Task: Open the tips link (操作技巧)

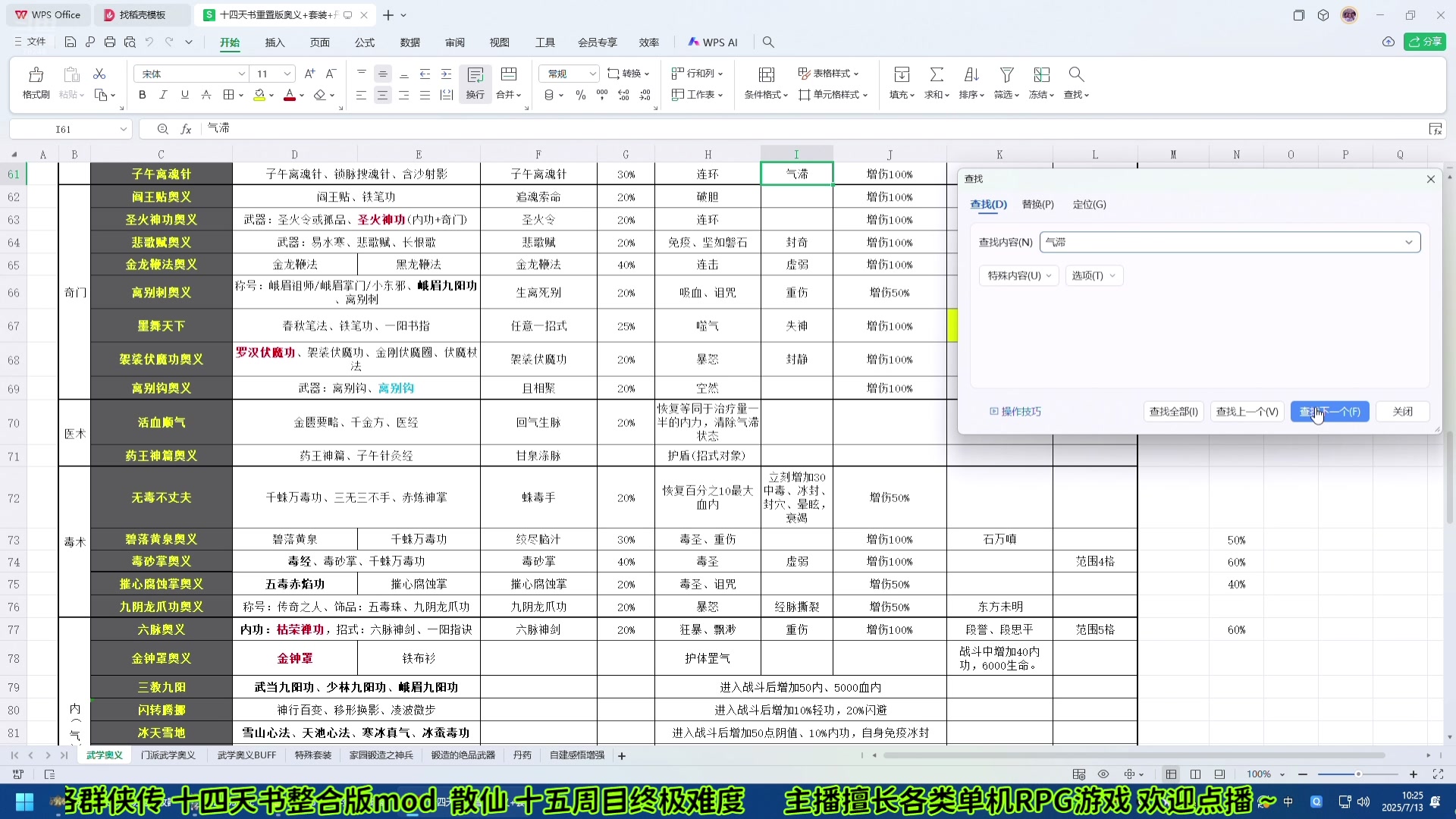Action: point(1015,412)
